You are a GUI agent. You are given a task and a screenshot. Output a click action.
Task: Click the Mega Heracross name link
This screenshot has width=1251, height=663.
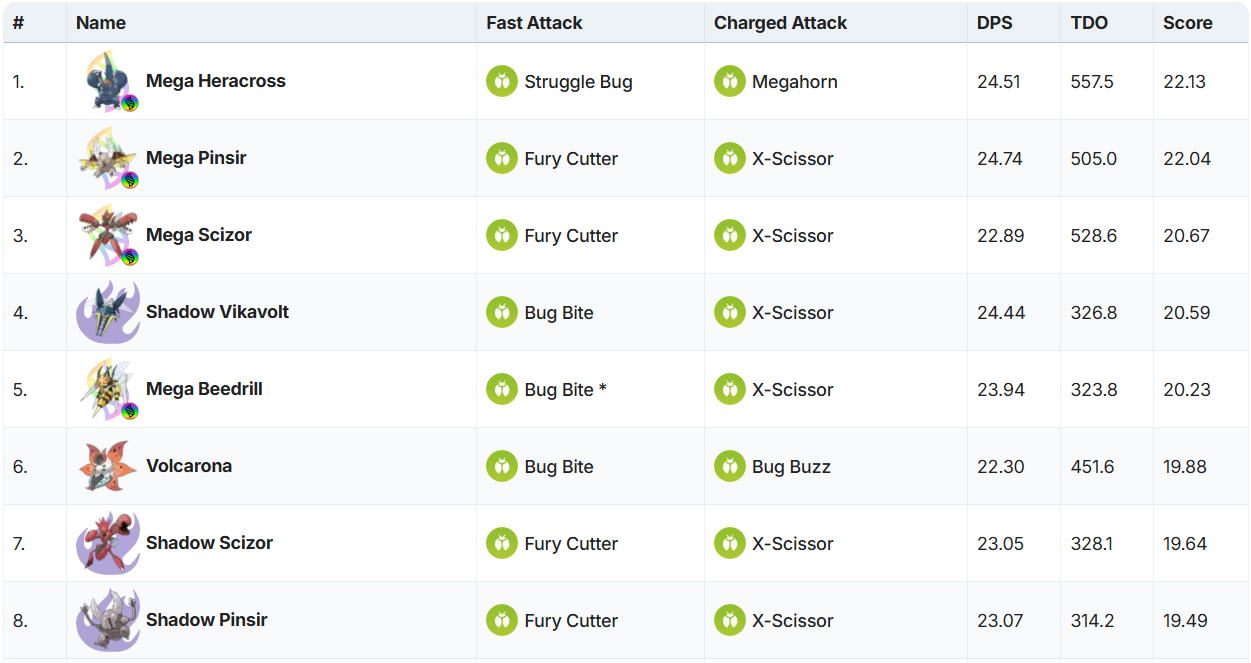tap(216, 81)
